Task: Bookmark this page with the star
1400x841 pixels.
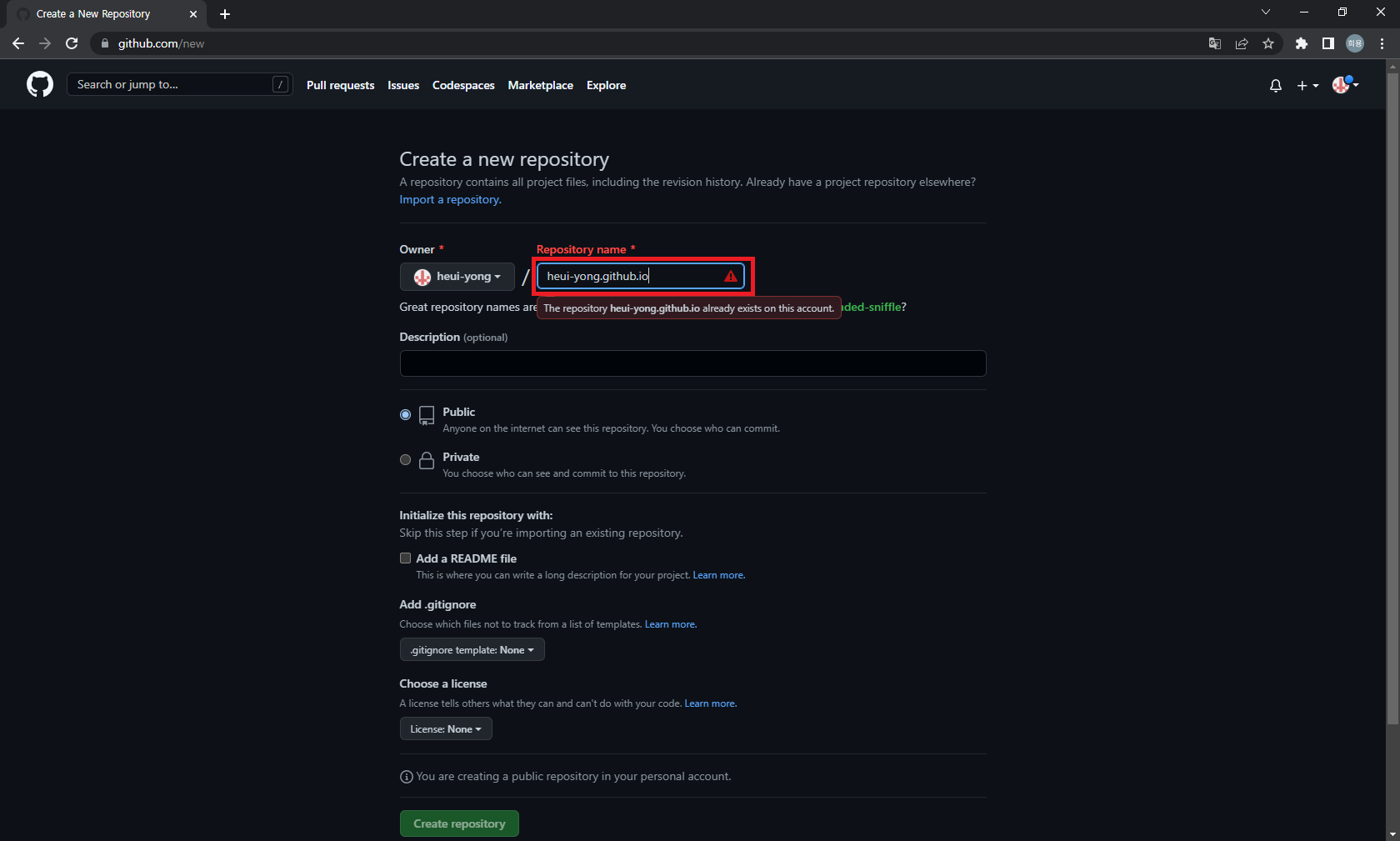Action: (x=1268, y=43)
